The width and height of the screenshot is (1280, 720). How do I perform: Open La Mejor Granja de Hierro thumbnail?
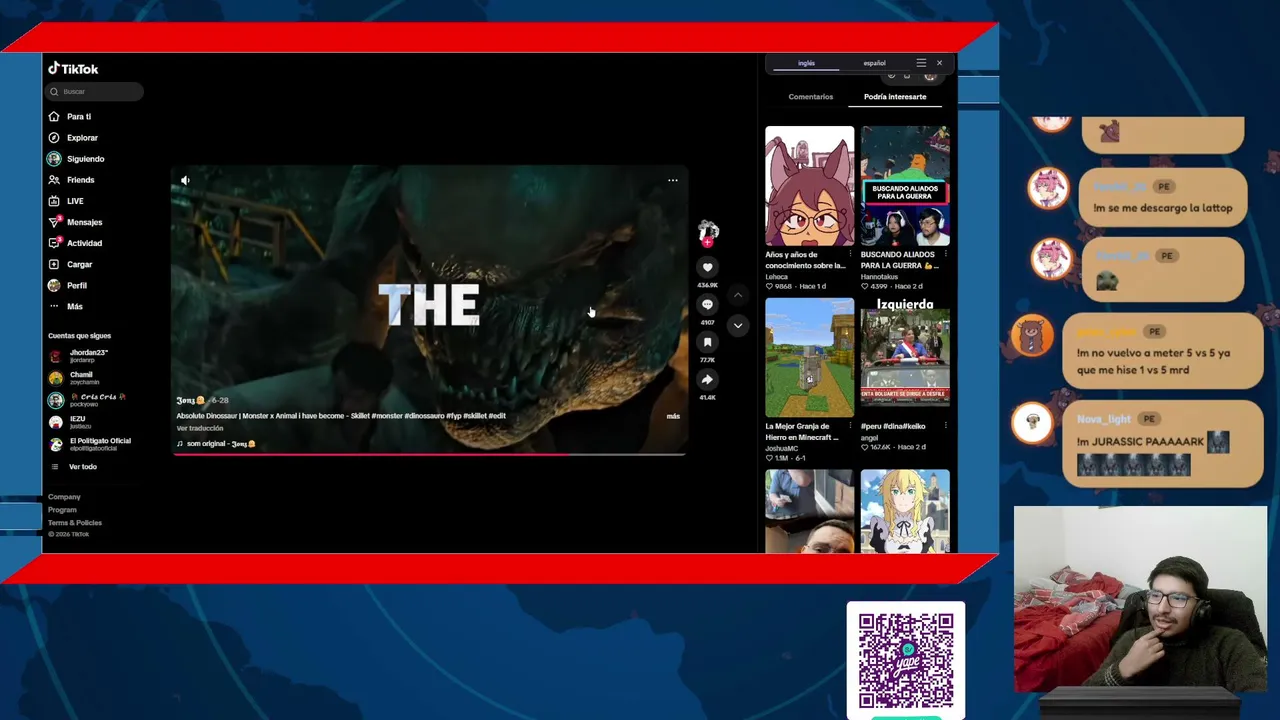coord(809,358)
